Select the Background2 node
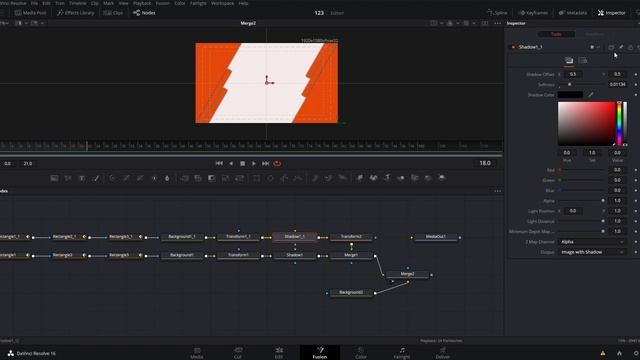Viewport: 640px width, 360px height. pyautogui.click(x=351, y=293)
